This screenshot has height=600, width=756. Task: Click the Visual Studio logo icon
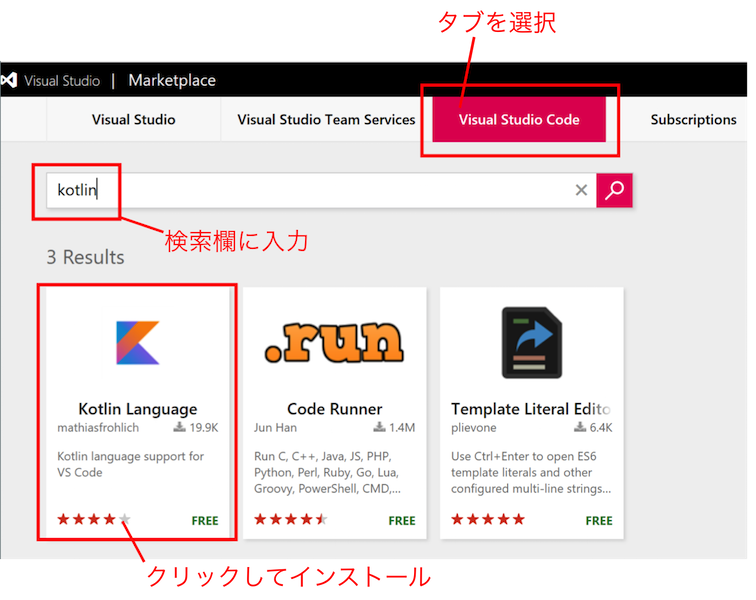coord(9,80)
